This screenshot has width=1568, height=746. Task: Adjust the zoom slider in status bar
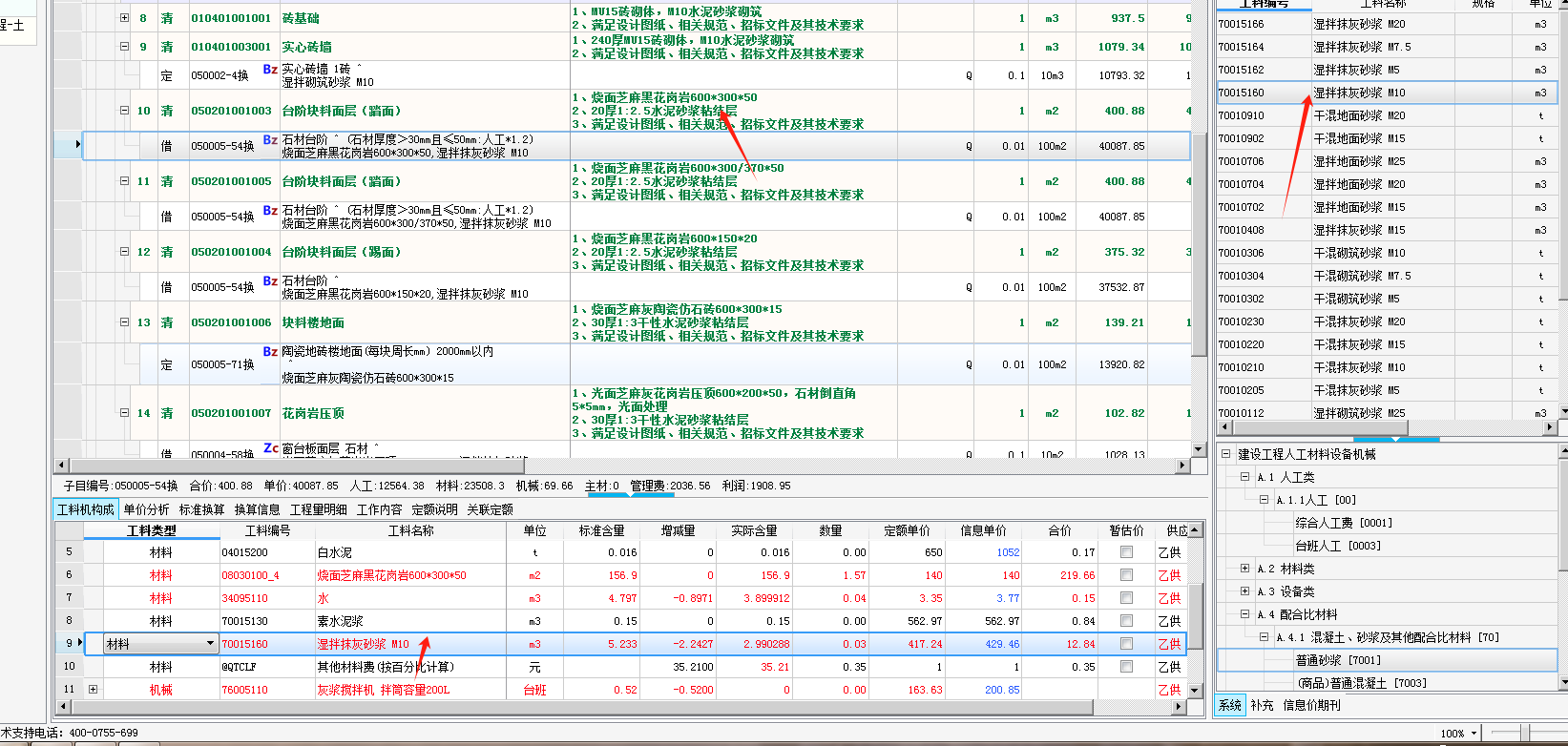1524,733
